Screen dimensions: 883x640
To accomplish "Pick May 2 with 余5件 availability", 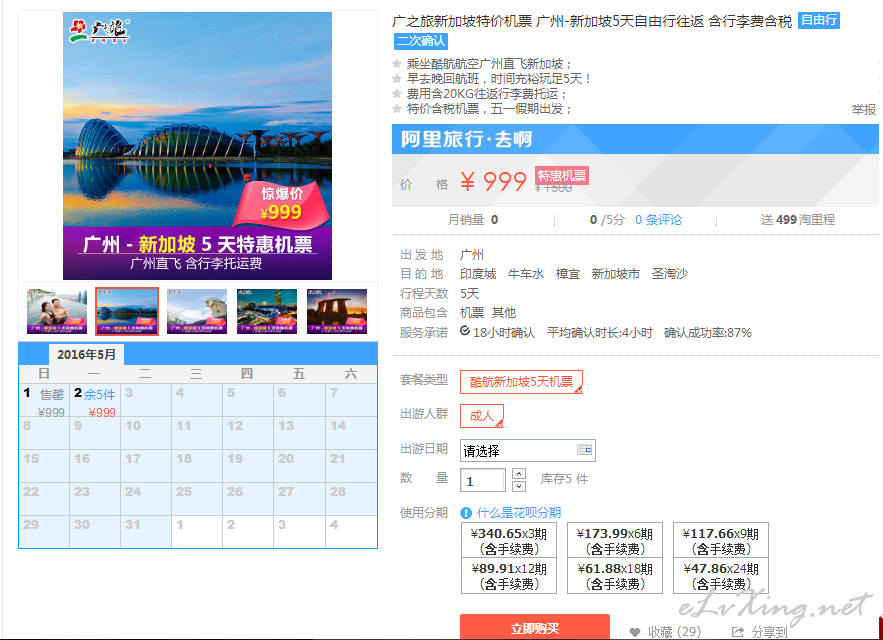I will pos(95,401).
